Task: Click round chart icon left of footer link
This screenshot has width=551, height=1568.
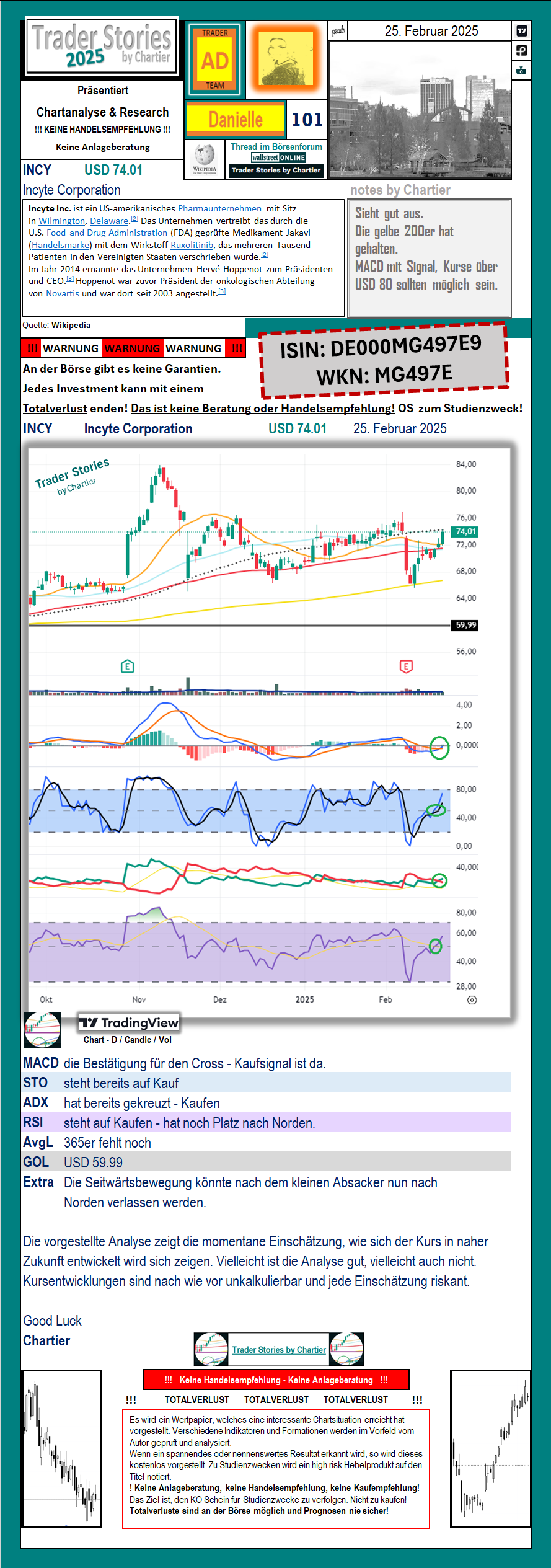Action: (x=211, y=1349)
